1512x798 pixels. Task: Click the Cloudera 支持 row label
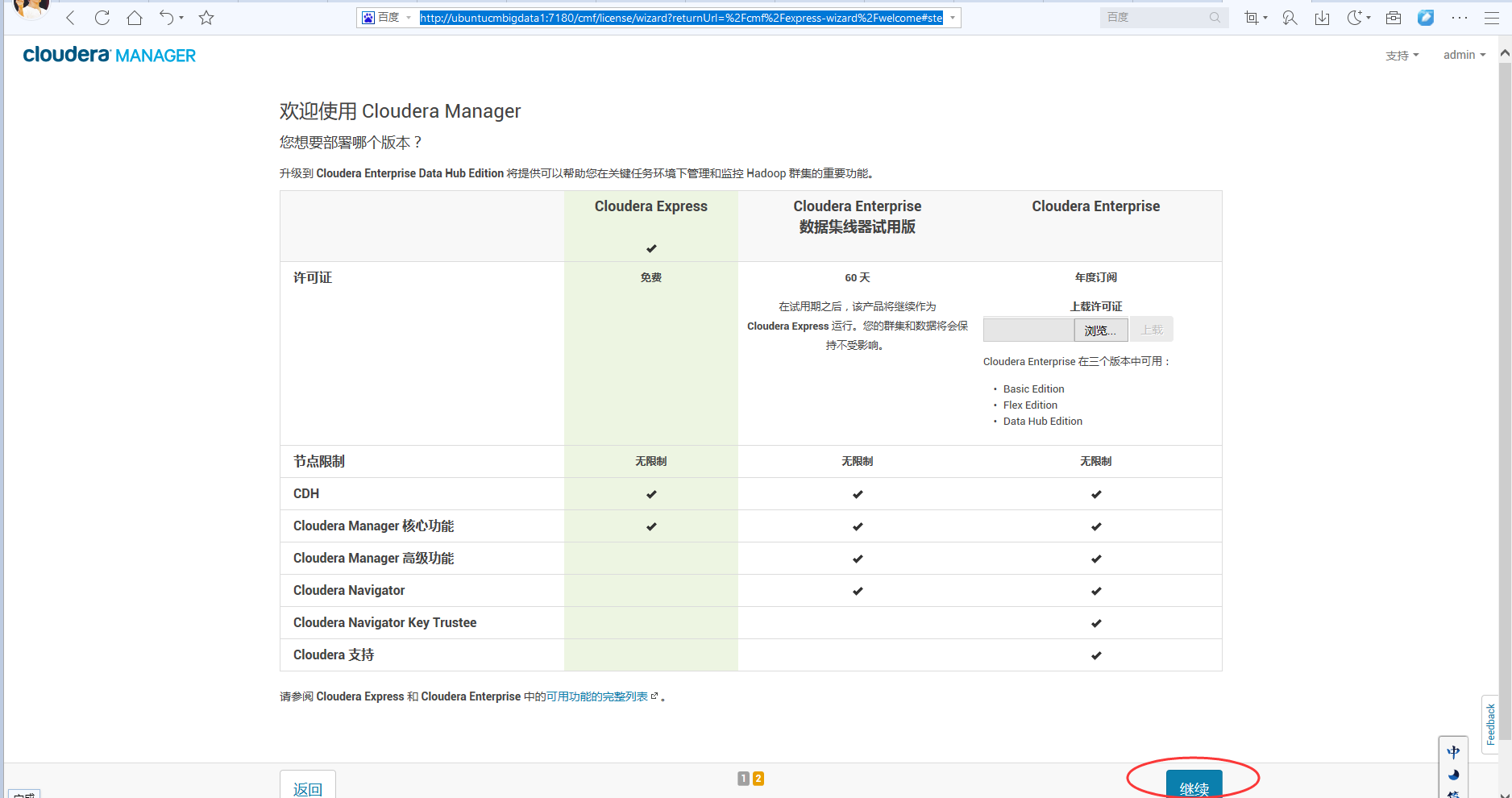[334, 655]
